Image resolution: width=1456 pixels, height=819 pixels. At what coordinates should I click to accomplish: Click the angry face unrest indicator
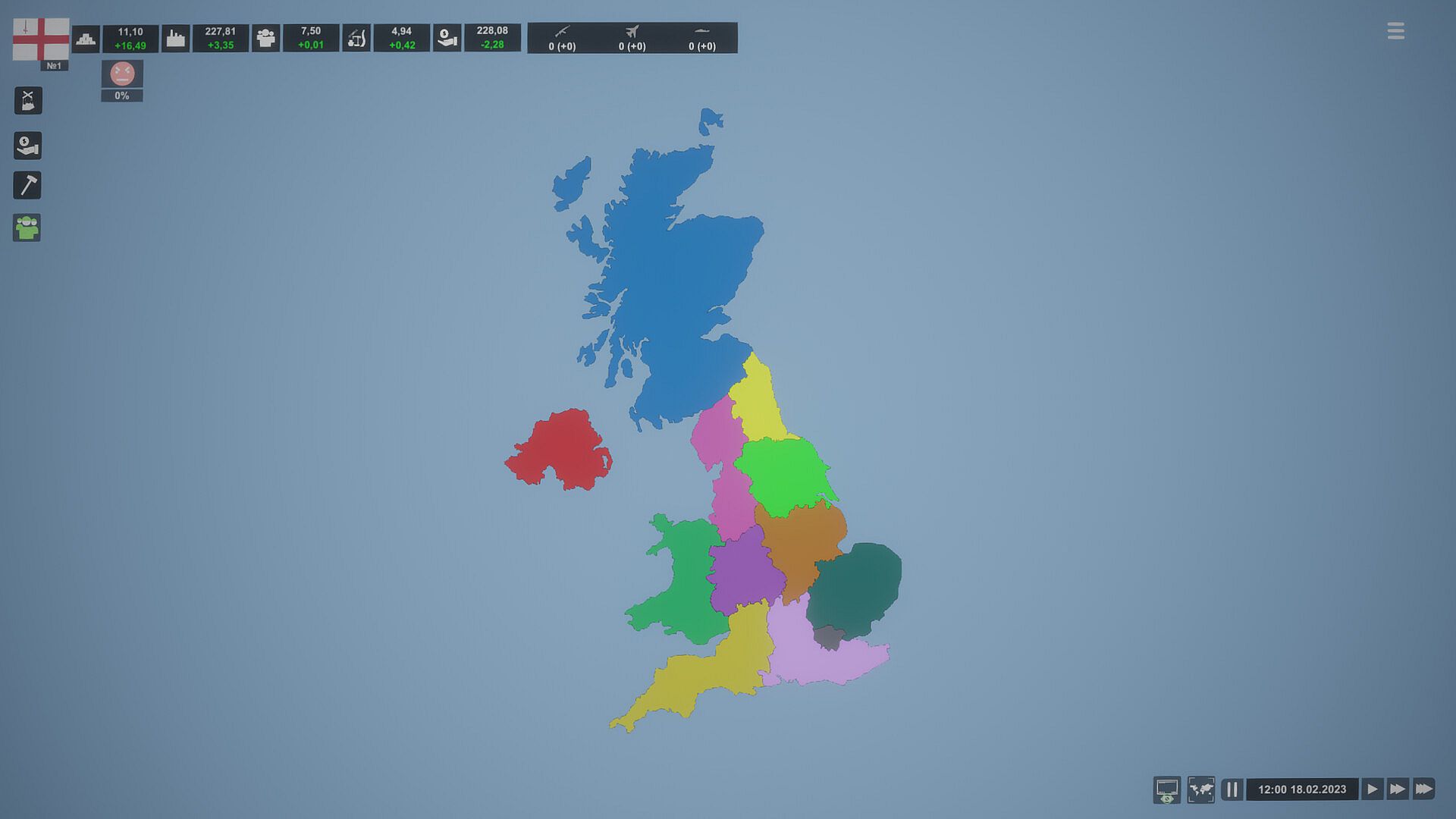click(x=122, y=74)
